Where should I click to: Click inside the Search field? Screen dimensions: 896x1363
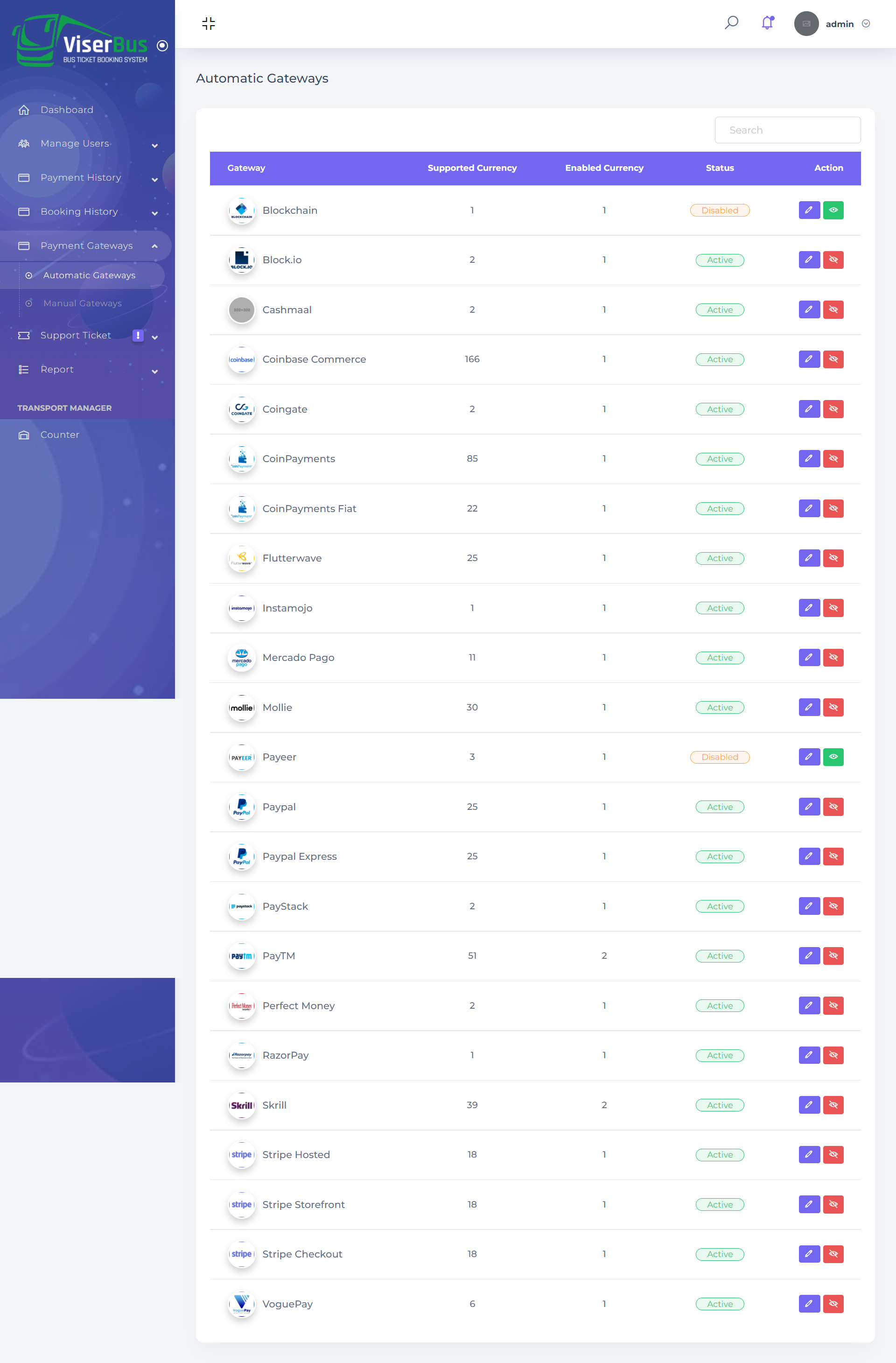coord(787,129)
